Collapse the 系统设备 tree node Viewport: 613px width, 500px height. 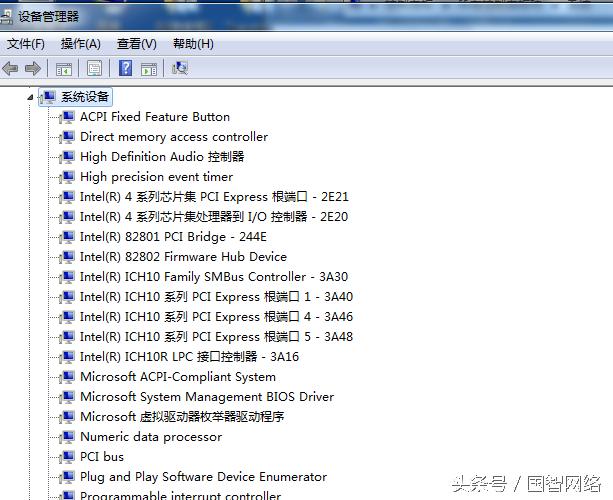click(30, 97)
